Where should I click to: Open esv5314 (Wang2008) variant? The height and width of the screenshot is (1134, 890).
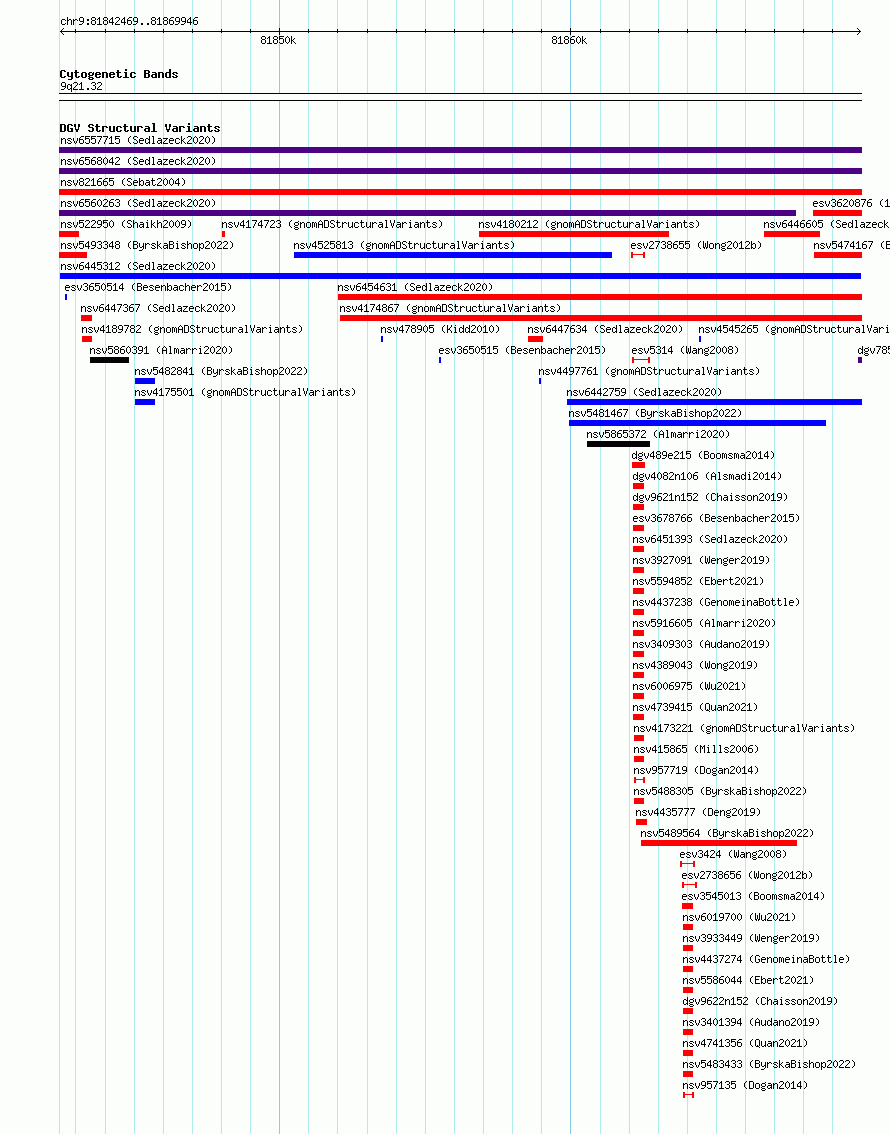tap(685, 350)
